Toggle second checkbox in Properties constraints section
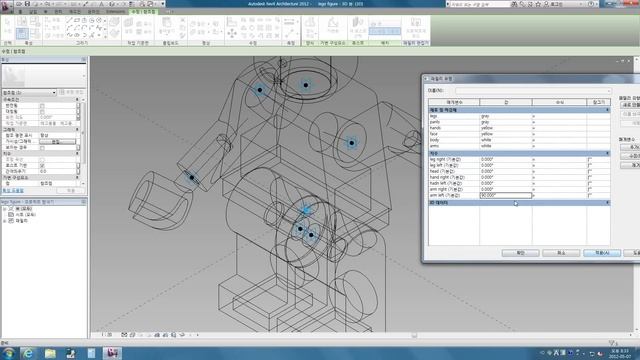 (42, 111)
